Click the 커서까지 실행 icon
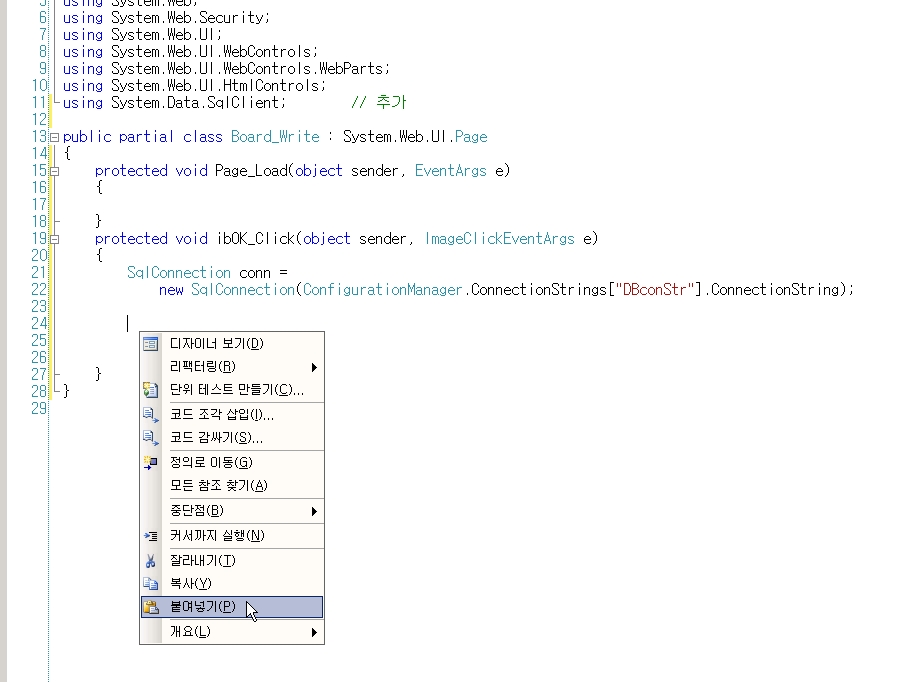Viewport: 904px width, 682px height. [x=150, y=536]
